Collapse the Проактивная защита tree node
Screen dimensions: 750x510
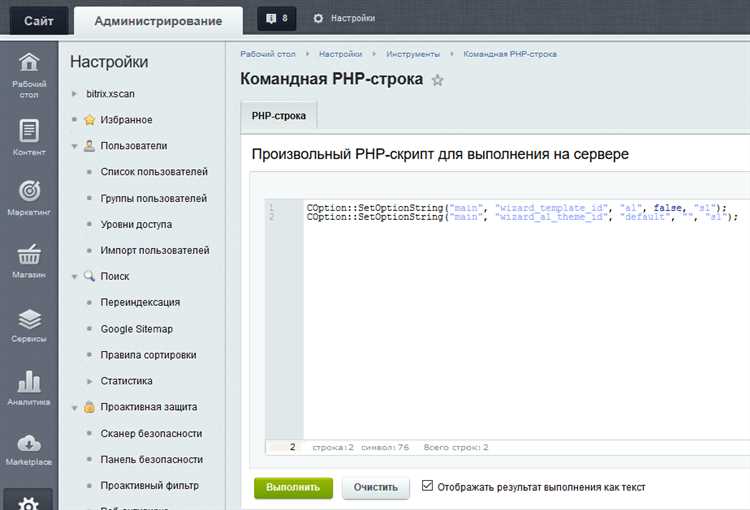click(x=74, y=408)
